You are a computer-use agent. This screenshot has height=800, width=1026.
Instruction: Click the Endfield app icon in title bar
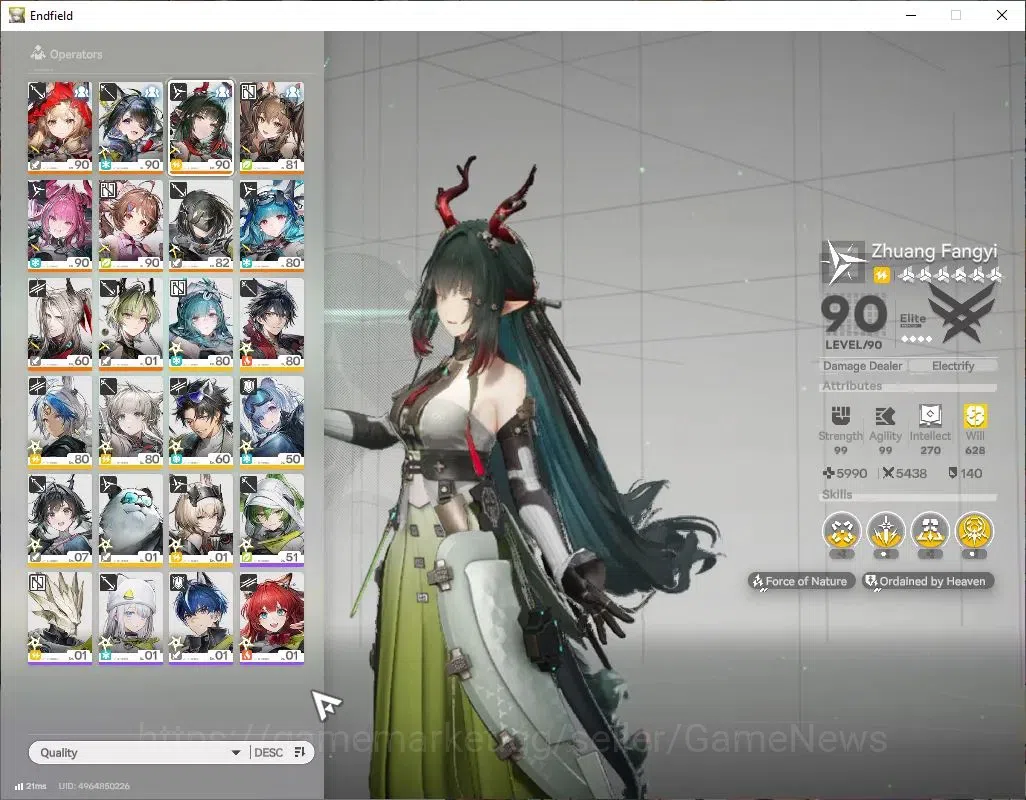pyautogui.click(x=16, y=15)
